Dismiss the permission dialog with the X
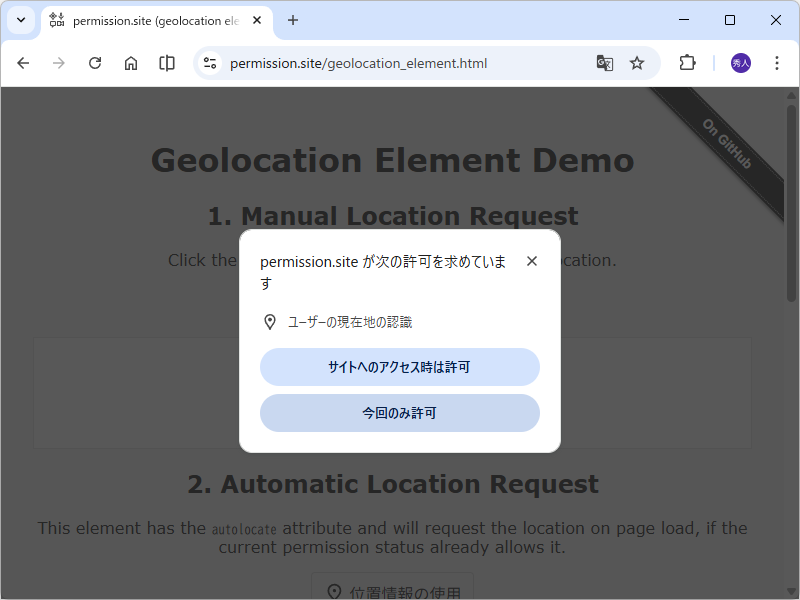Screen dimensions: 800x600 [x=531, y=260]
